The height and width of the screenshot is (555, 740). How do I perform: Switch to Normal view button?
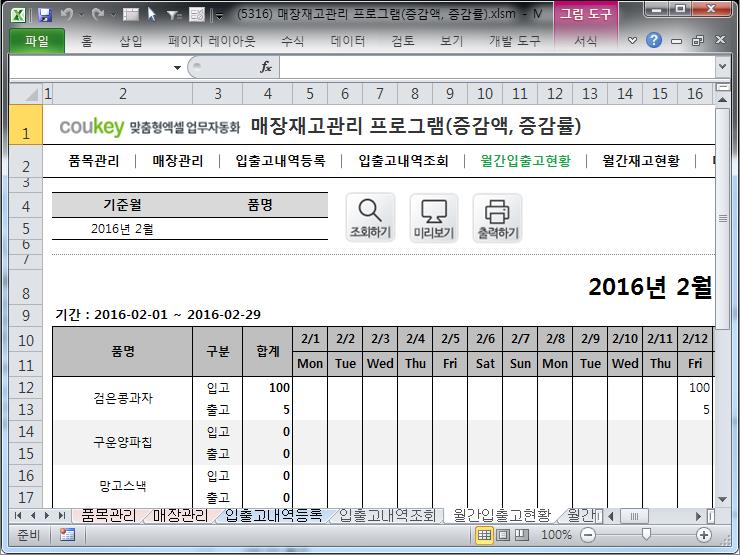484,535
